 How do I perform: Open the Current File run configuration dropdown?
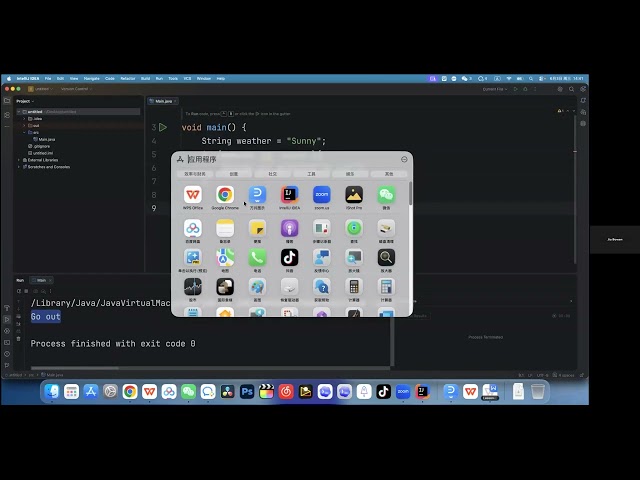[x=495, y=89]
